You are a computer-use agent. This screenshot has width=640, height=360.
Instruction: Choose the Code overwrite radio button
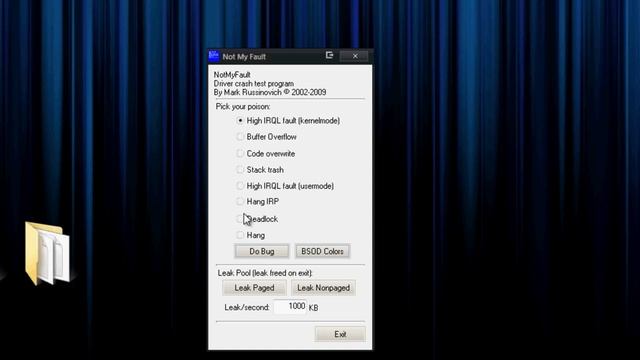(240, 153)
